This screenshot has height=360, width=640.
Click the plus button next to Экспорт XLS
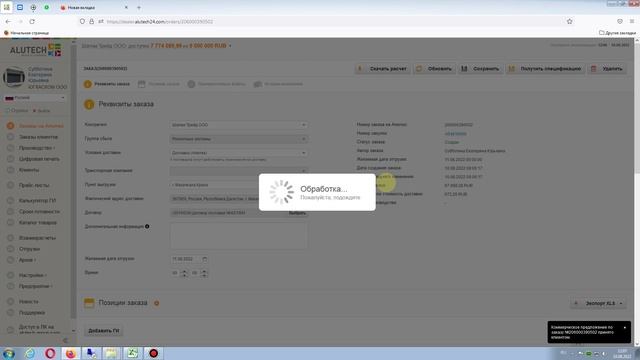point(576,303)
